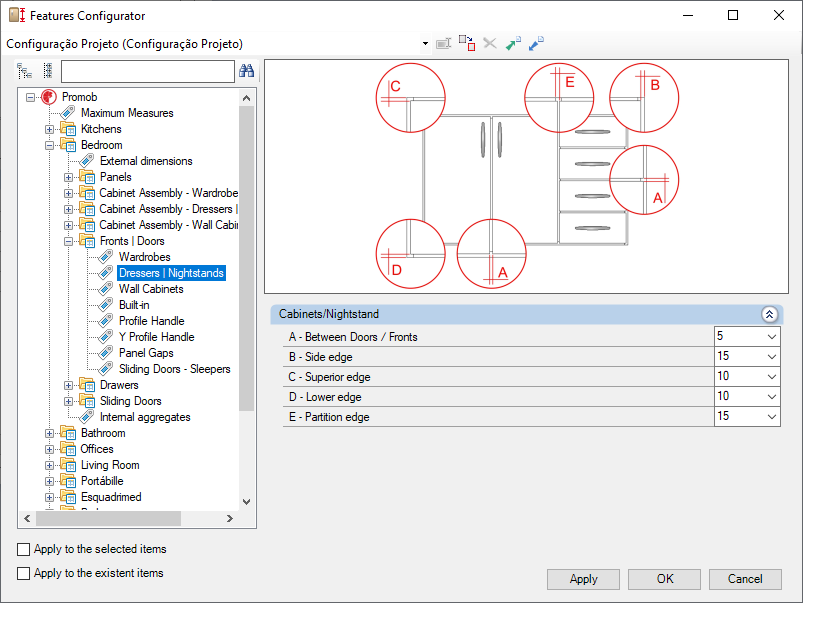Click the Panel Gaps tag icon
820x619 pixels.
click(x=106, y=353)
